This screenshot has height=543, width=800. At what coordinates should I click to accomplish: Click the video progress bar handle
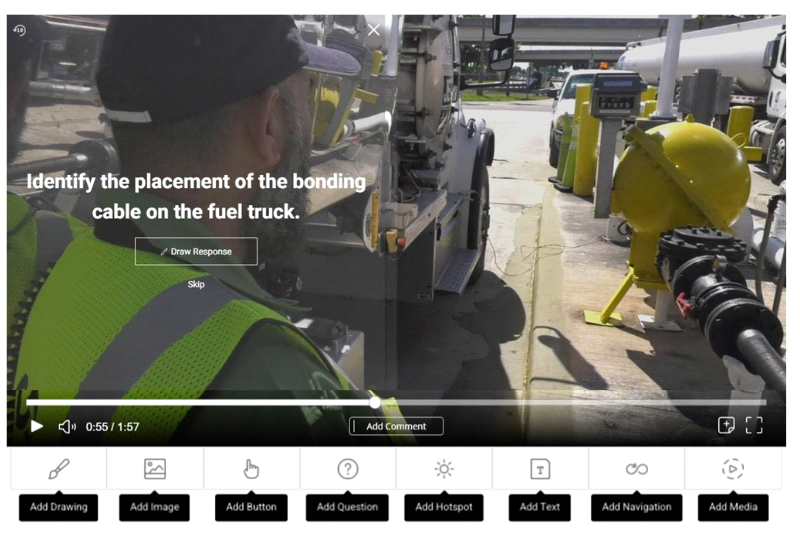(375, 403)
